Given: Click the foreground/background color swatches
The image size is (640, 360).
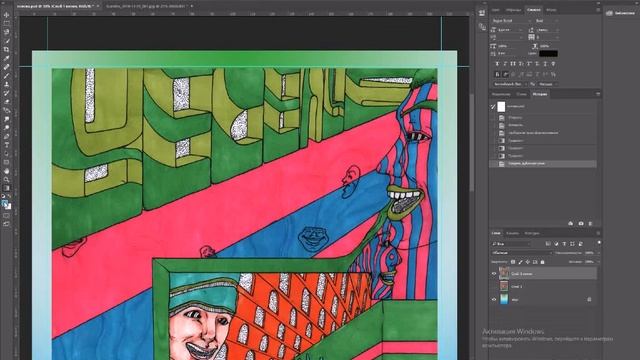Looking at the screenshot, I should pos(7,205).
